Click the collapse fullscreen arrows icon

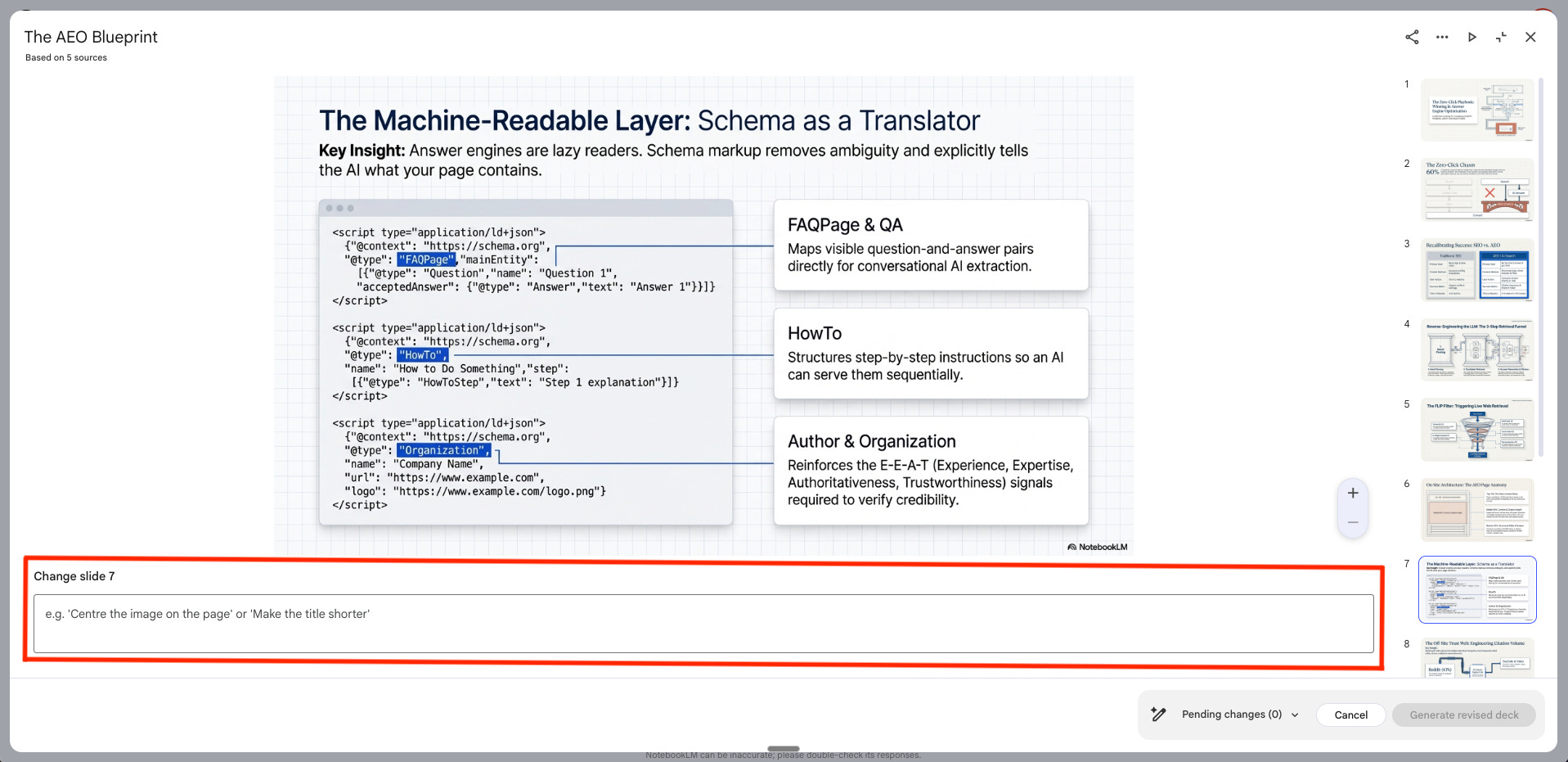(1501, 37)
